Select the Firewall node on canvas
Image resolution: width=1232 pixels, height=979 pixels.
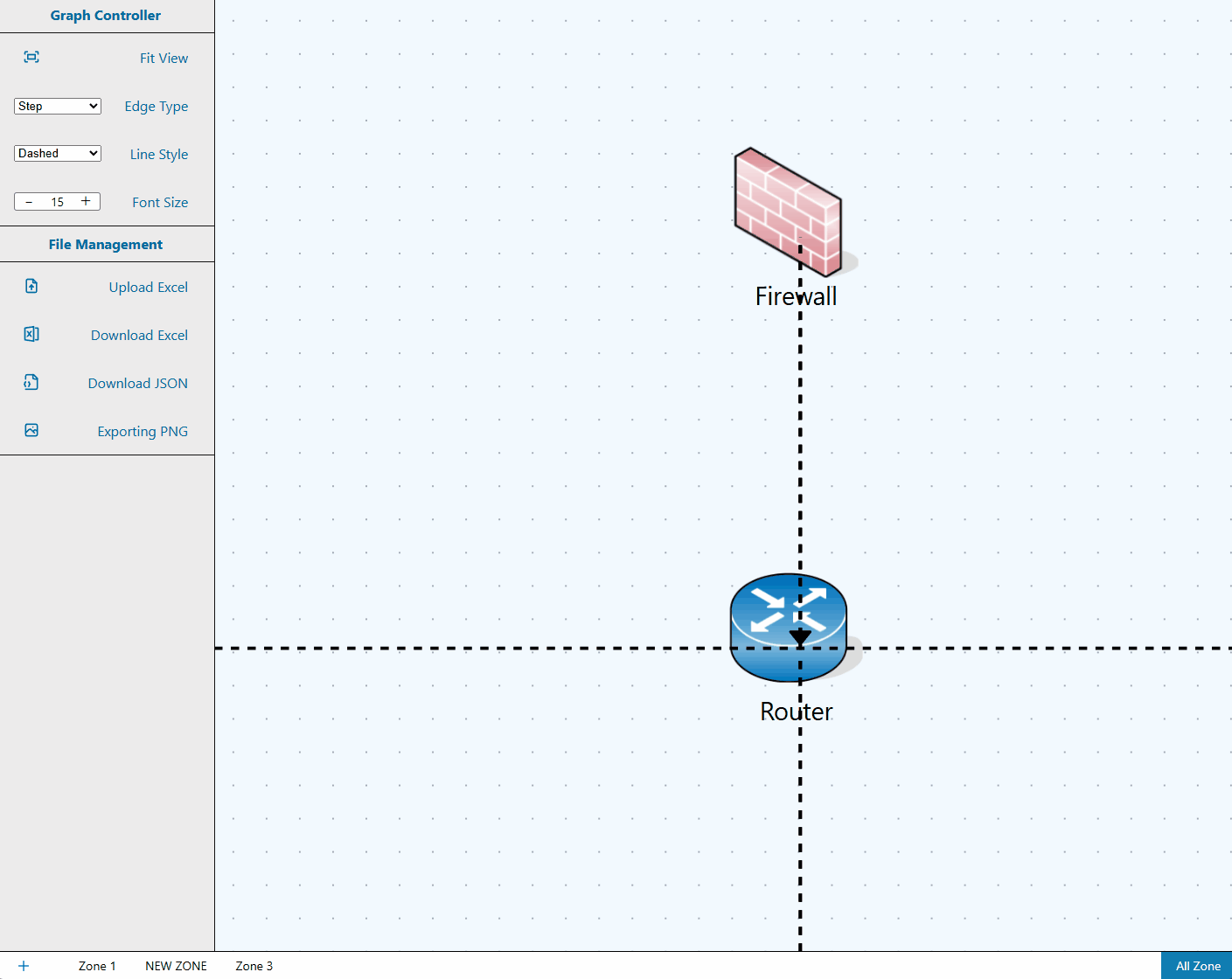(787, 212)
